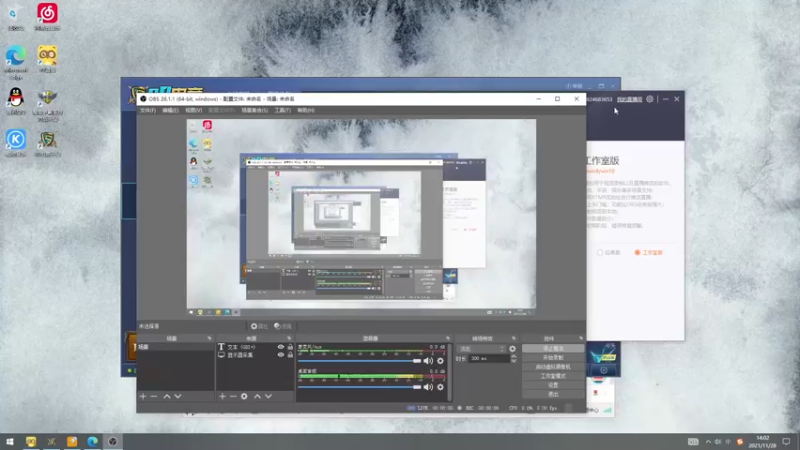Open the Help menu in OBS
This screenshot has height=450, width=800.
[306, 110]
